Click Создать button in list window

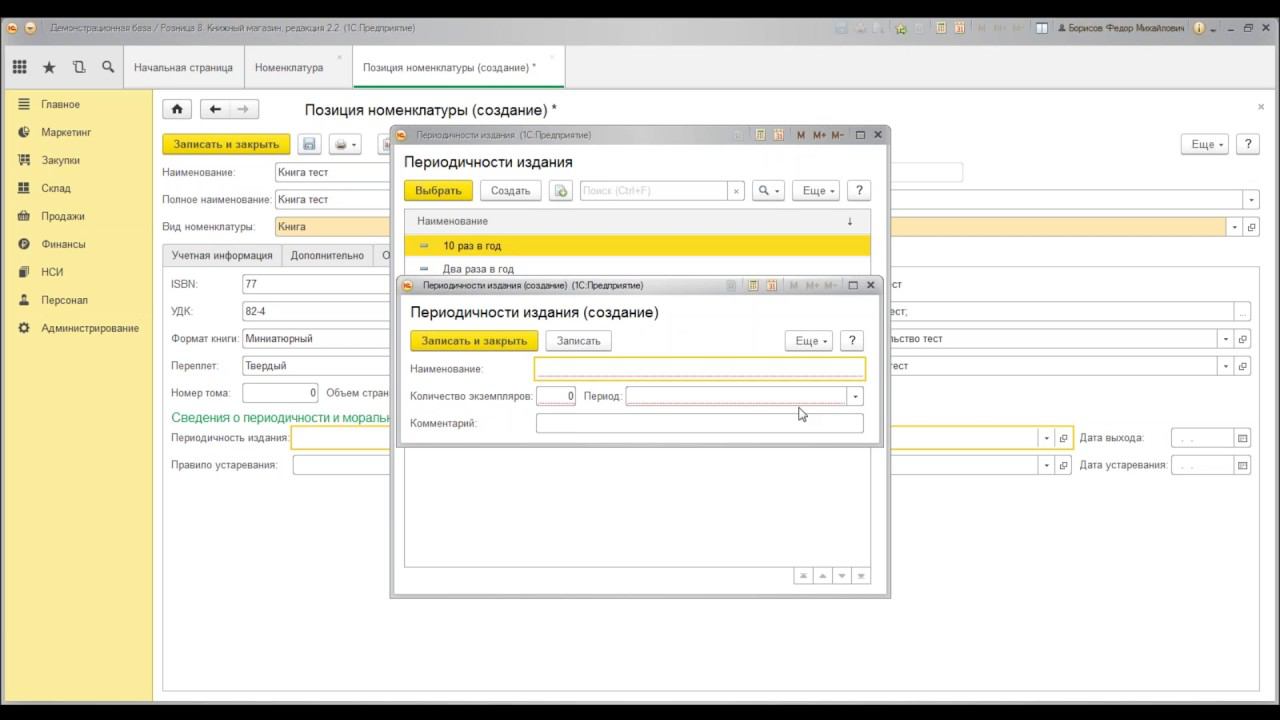tap(510, 190)
